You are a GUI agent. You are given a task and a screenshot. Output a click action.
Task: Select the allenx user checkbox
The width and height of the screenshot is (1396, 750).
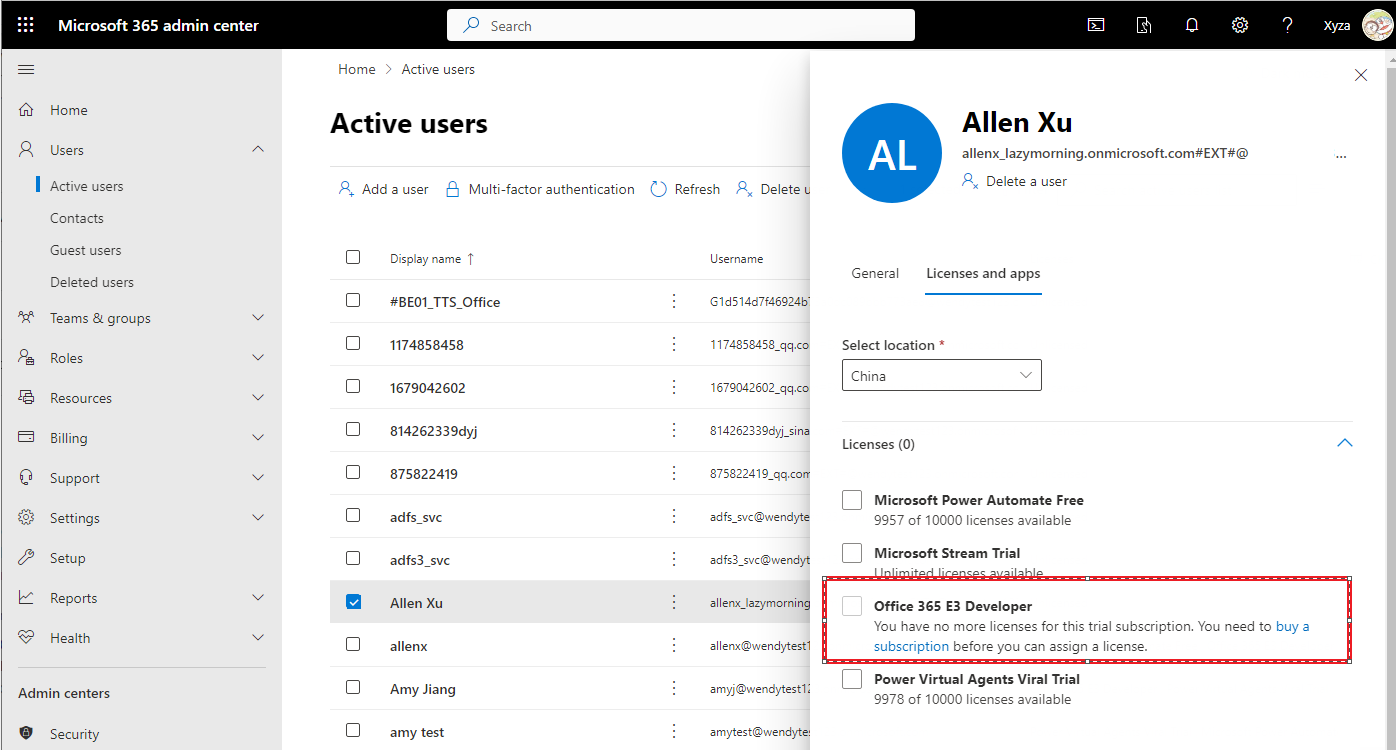353,645
